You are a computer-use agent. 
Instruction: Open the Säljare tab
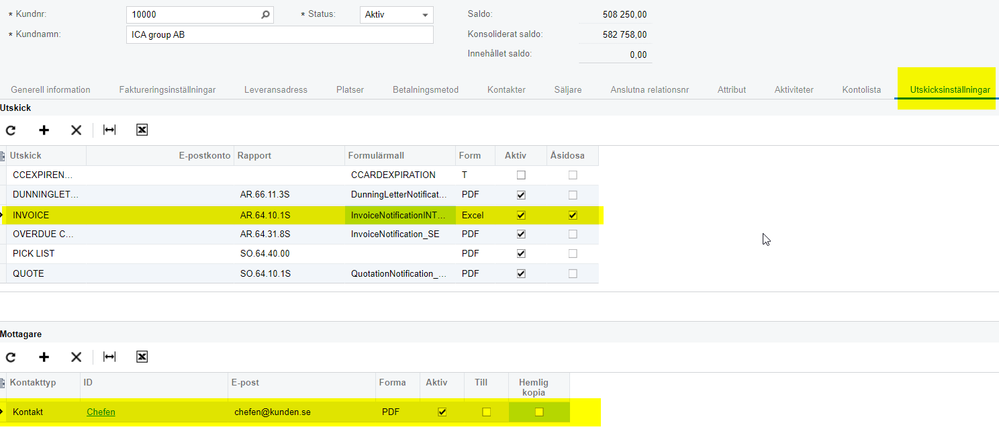tap(568, 90)
